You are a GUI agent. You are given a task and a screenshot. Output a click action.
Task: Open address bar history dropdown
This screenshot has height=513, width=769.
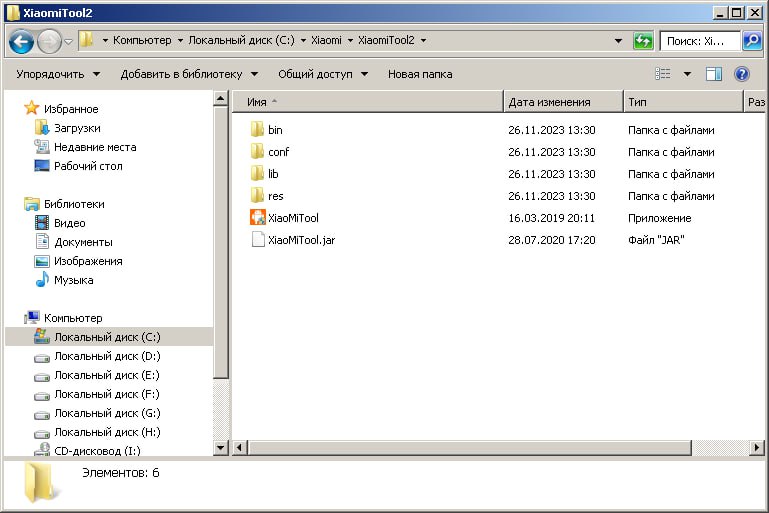(618, 41)
